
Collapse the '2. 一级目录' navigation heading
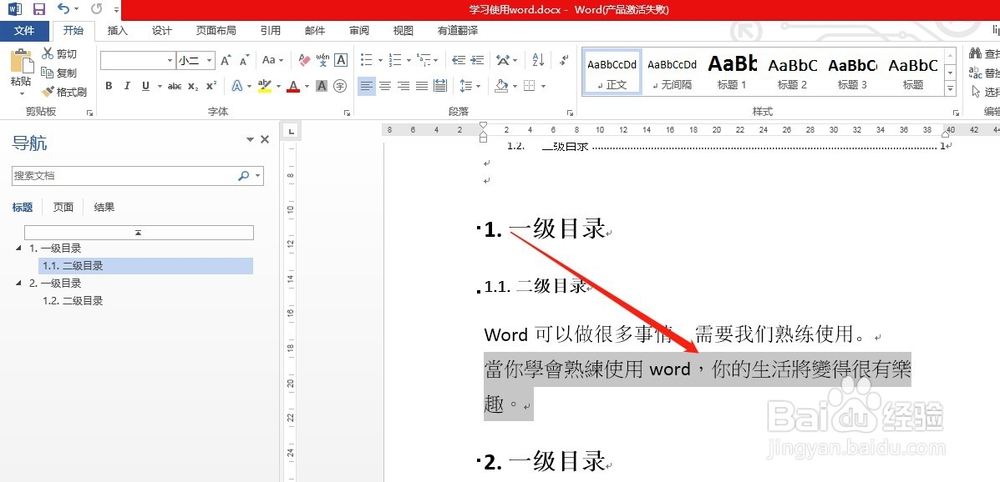[18, 284]
